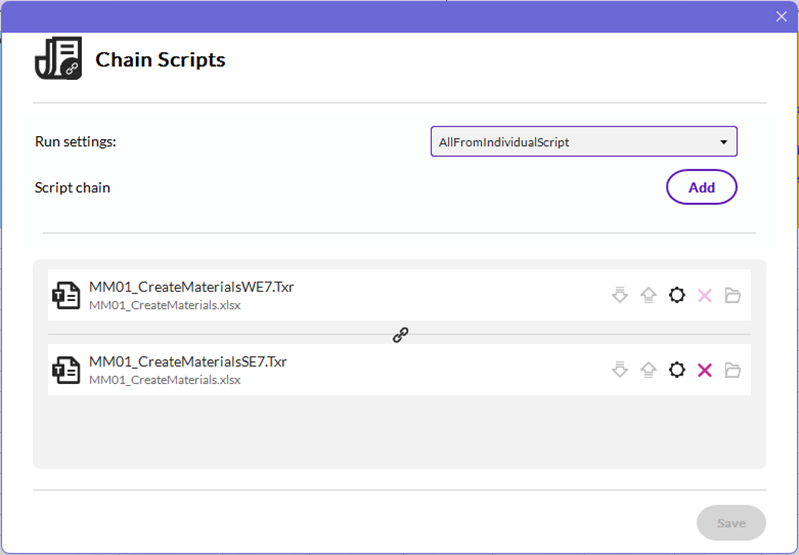The image size is (799, 555).
Task: Click the Add button
Action: 701,187
